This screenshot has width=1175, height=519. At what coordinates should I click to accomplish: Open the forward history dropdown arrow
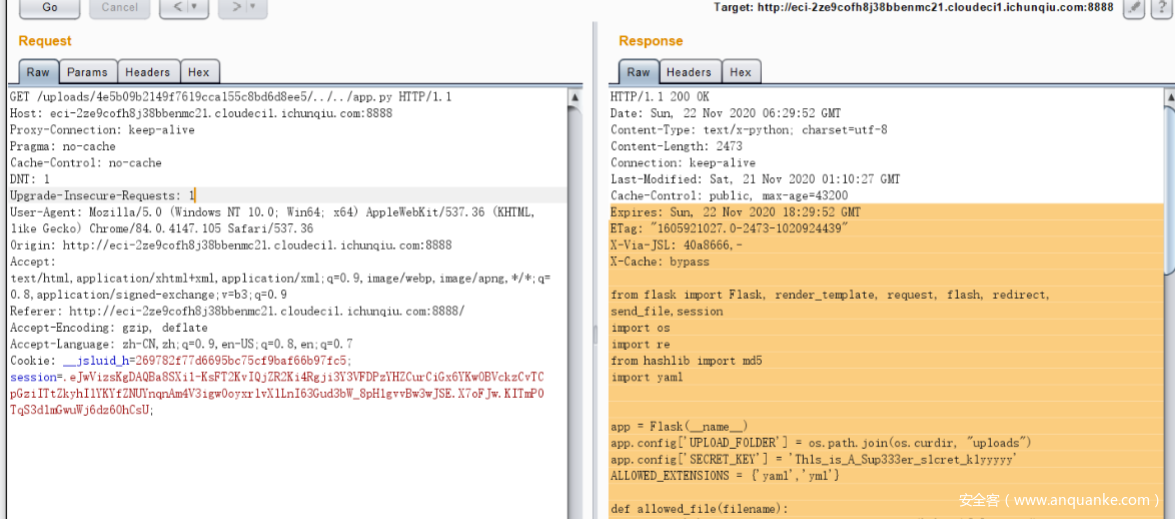pyautogui.click(x=253, y=8)
